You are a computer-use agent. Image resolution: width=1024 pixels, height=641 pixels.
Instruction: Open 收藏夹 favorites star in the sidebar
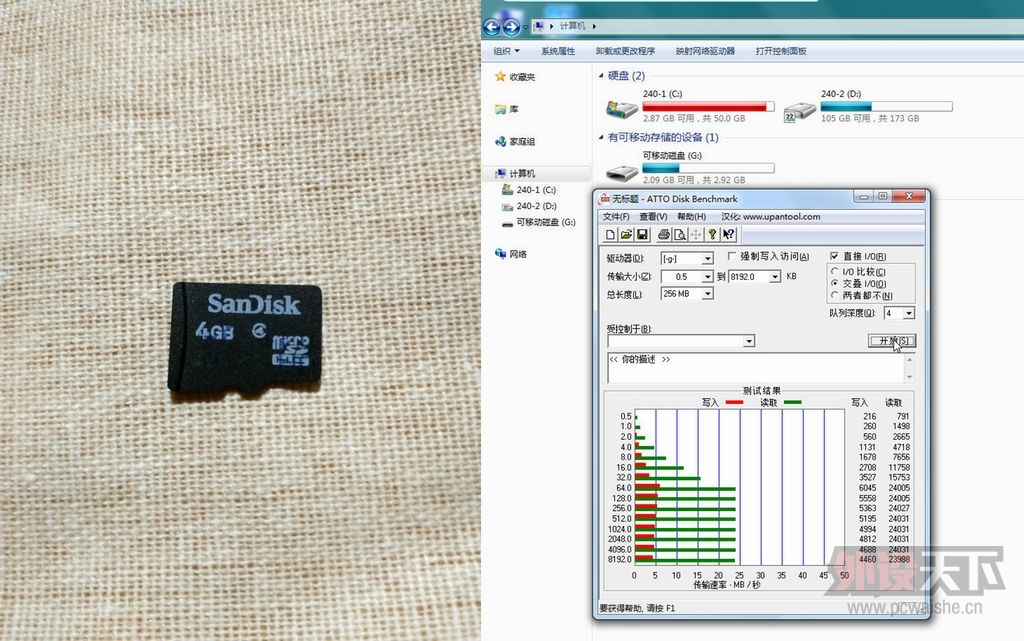pos(500,76)
